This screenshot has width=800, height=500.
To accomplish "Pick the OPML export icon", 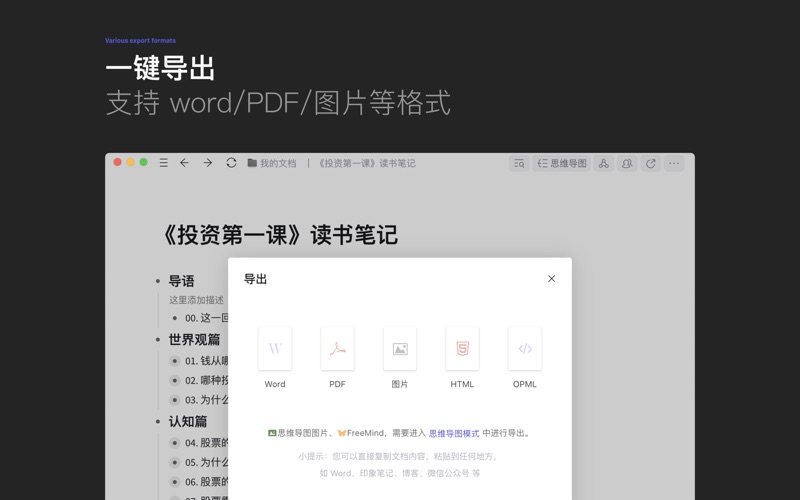I will click(x=525, y=349).
